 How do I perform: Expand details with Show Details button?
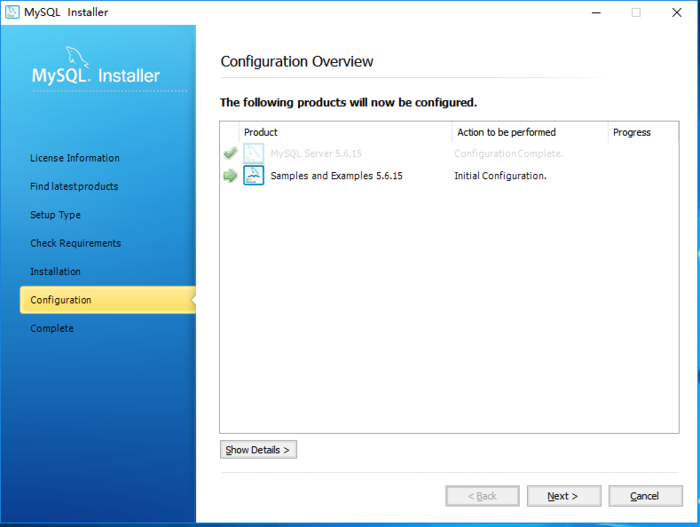(258, 450)
